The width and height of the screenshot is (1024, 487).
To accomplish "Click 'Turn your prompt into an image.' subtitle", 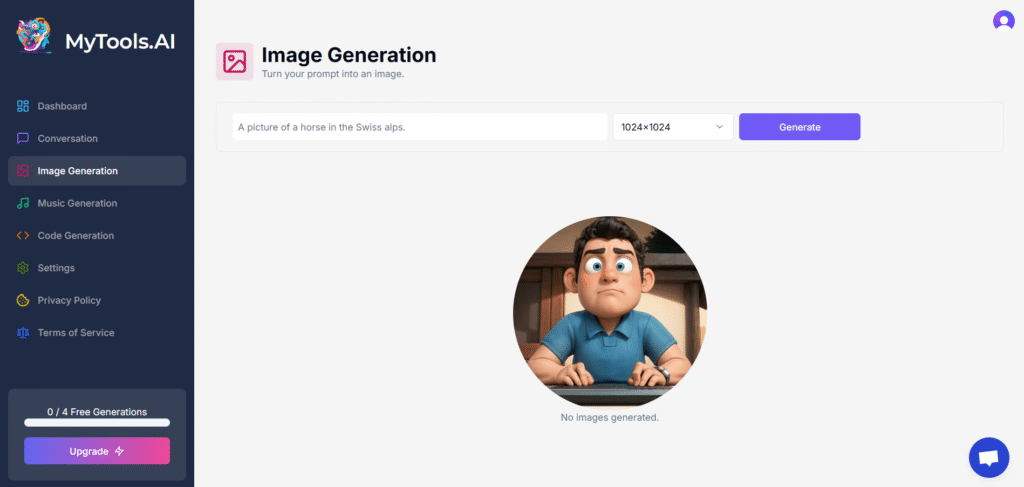I will coord(333,74).
